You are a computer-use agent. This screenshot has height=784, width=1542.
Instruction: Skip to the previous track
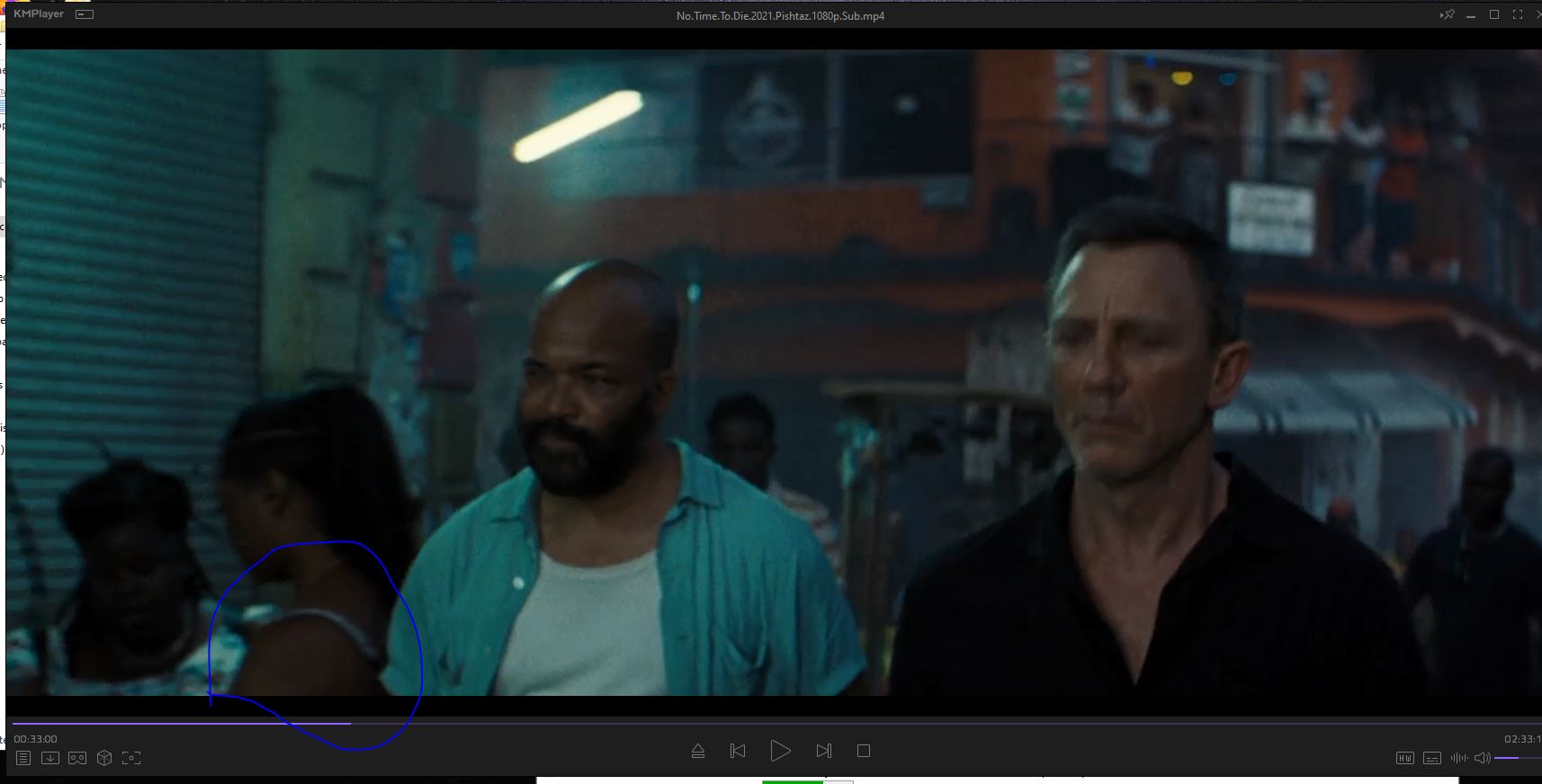point(738,751)
